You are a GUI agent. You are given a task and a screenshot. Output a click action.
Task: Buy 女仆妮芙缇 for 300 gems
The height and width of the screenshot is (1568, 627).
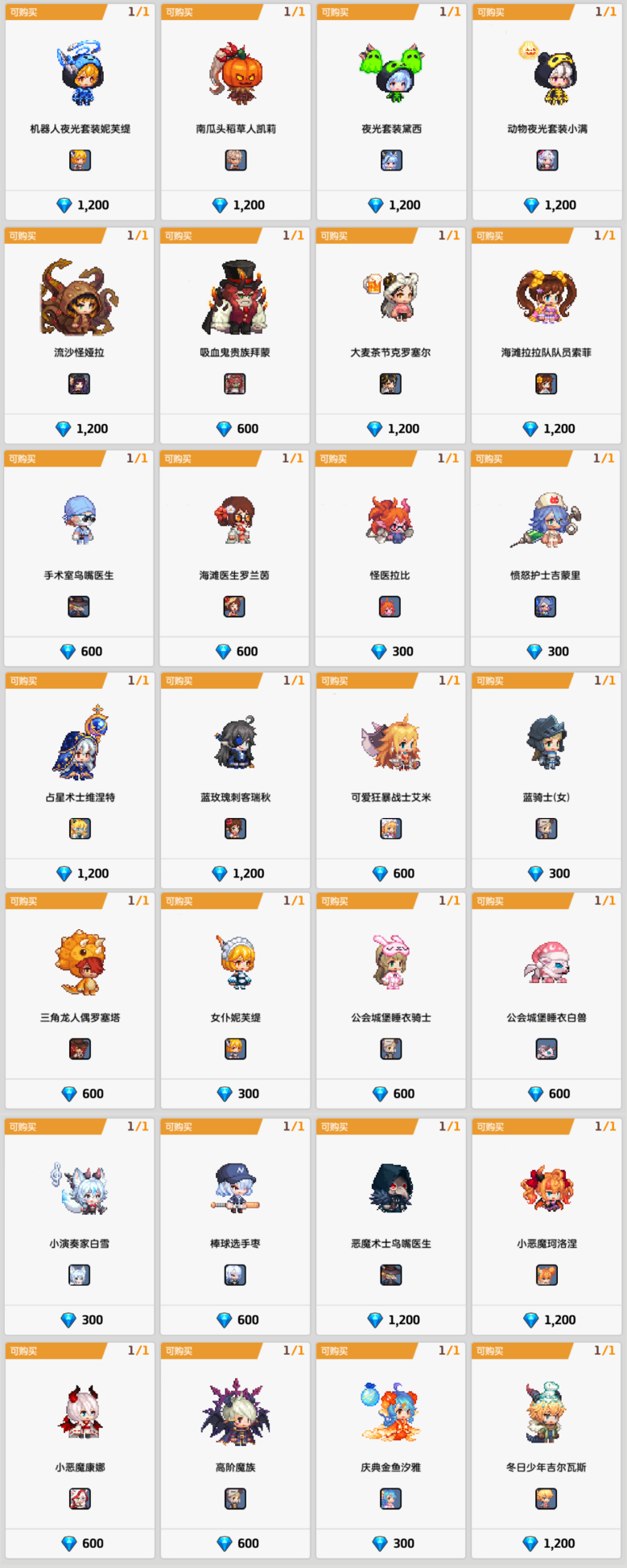tap(236, 1094)
